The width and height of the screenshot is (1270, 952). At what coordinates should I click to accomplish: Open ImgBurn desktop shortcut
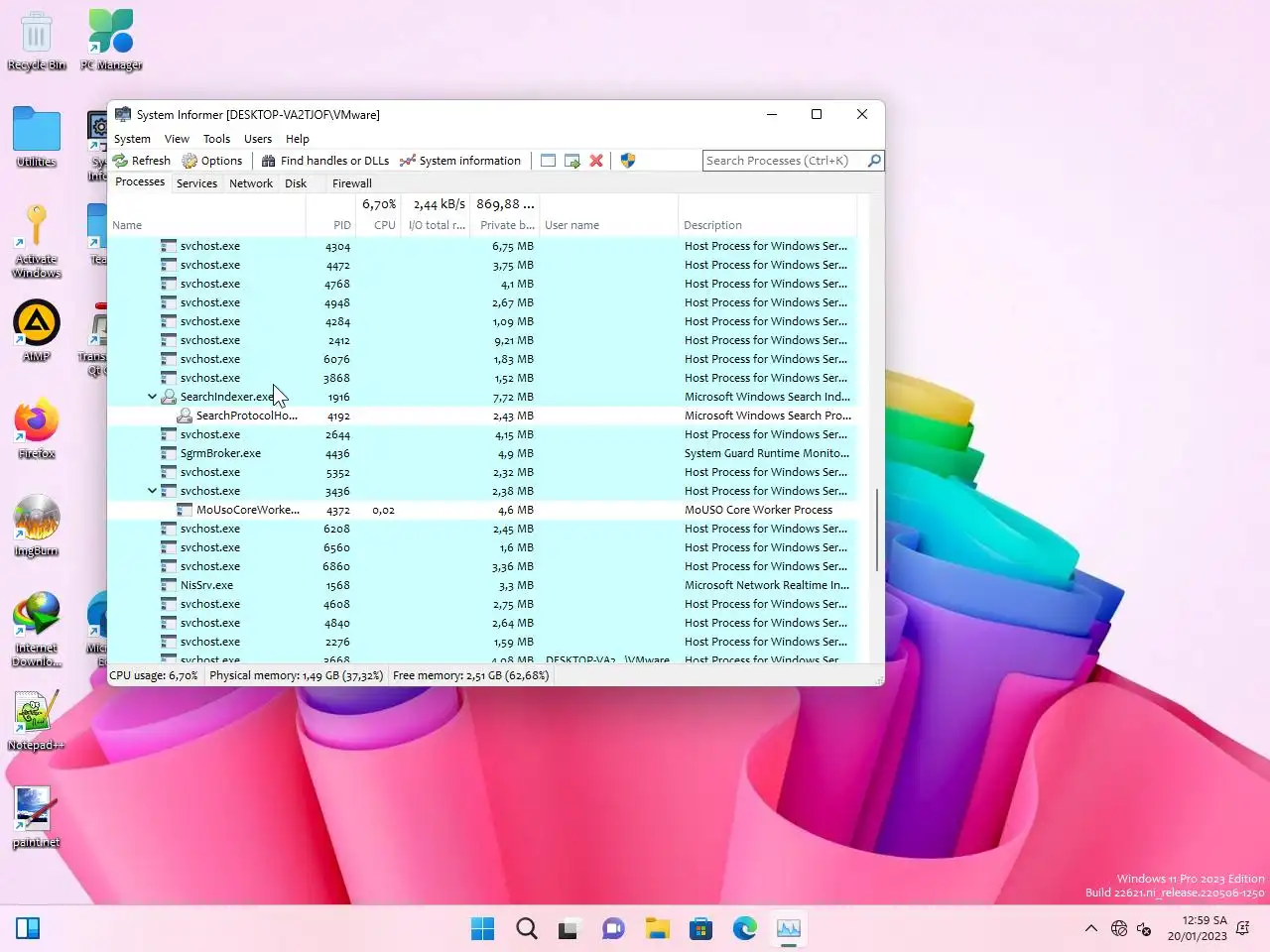tap(37, 527)
